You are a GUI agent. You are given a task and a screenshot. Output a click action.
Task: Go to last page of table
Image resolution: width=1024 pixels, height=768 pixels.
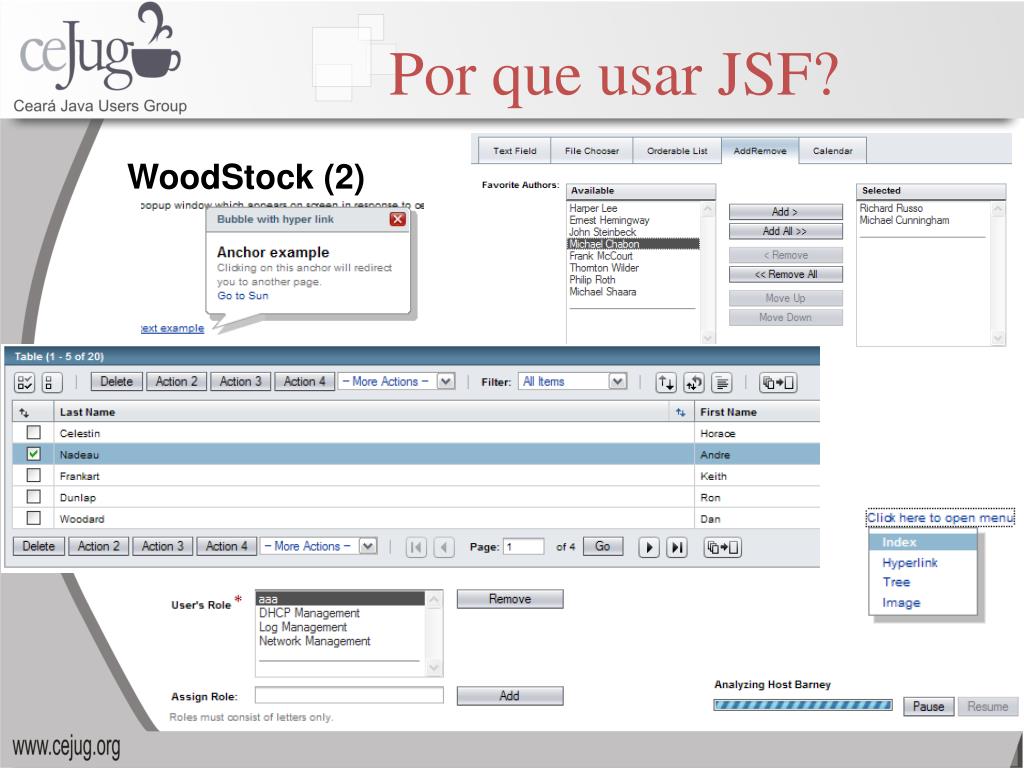pyautogui.click(x=677, y=547)
